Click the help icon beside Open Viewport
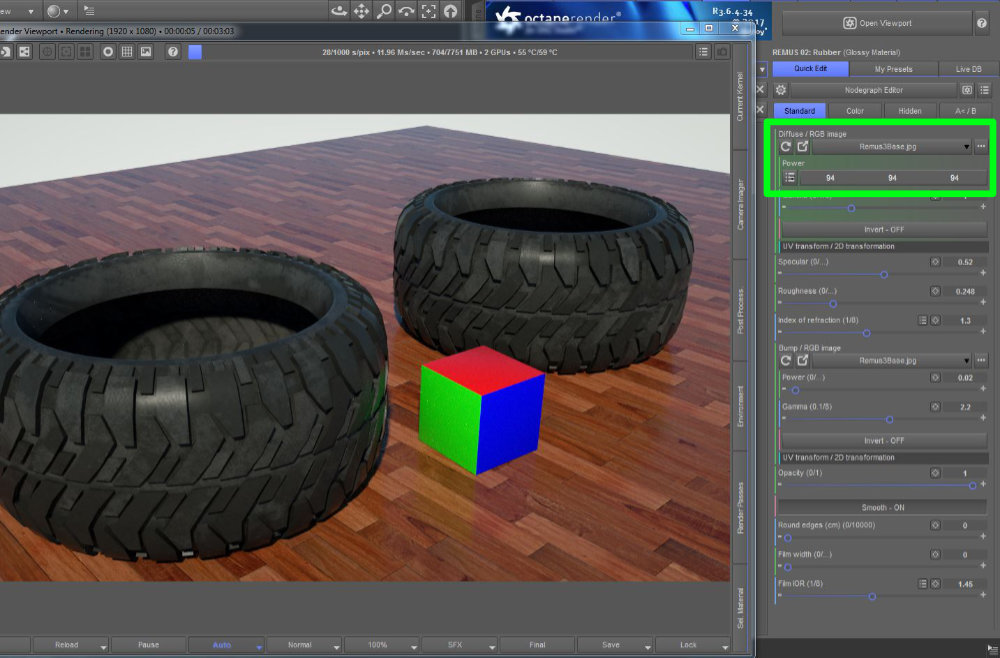Viewport: 1000px width, 658px height. tap(982, 23)
